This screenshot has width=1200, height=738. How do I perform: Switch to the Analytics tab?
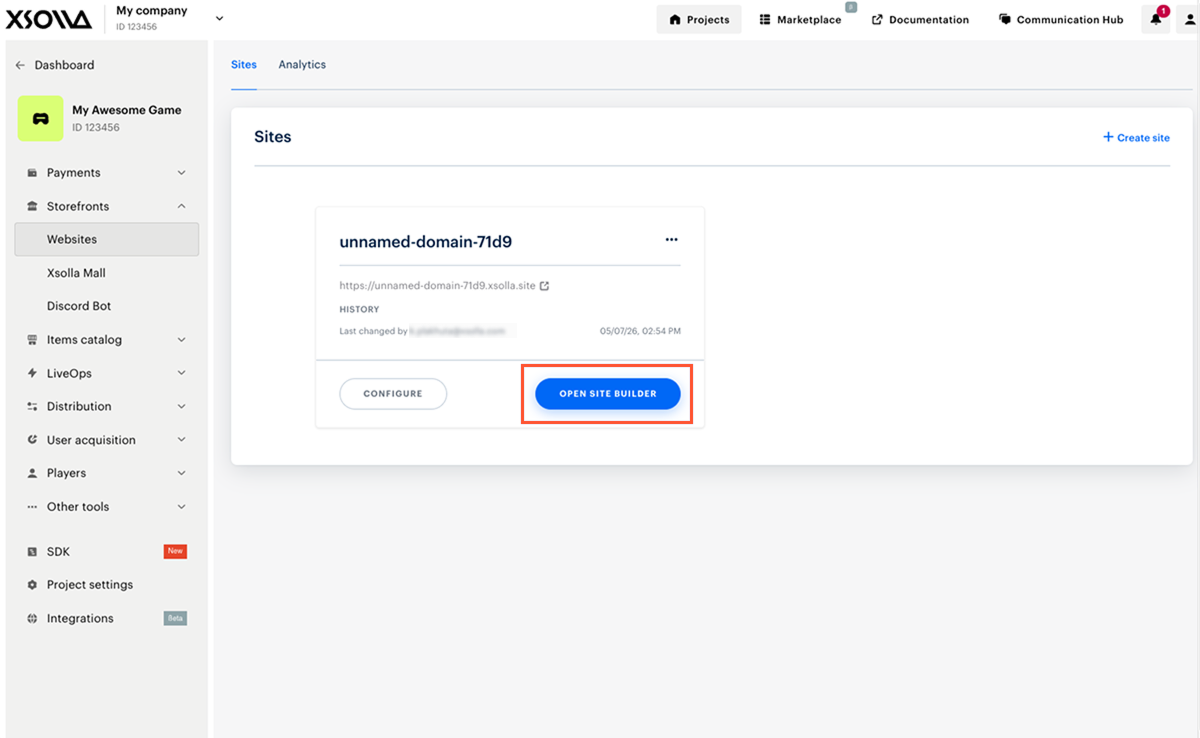pos(302,64)
